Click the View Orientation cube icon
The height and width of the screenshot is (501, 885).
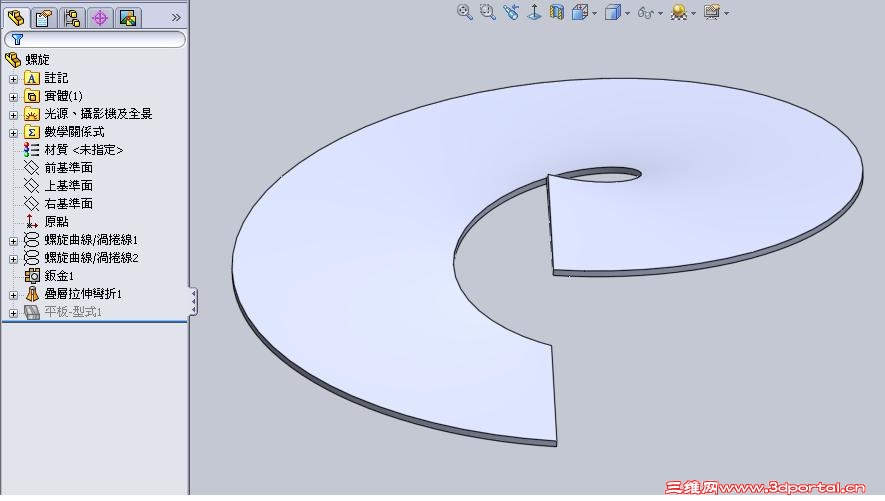click(580, 12)
